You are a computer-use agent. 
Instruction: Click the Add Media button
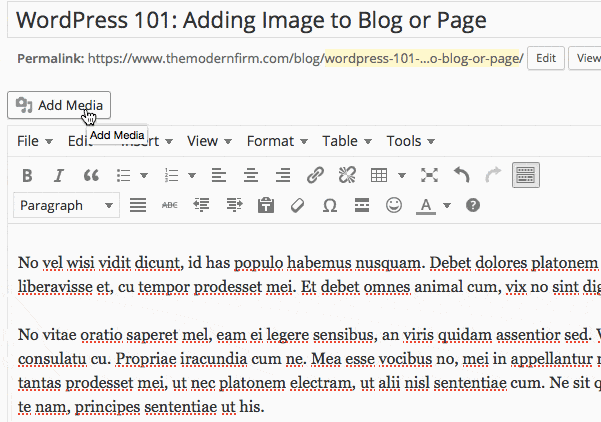(x=59, y=105)
